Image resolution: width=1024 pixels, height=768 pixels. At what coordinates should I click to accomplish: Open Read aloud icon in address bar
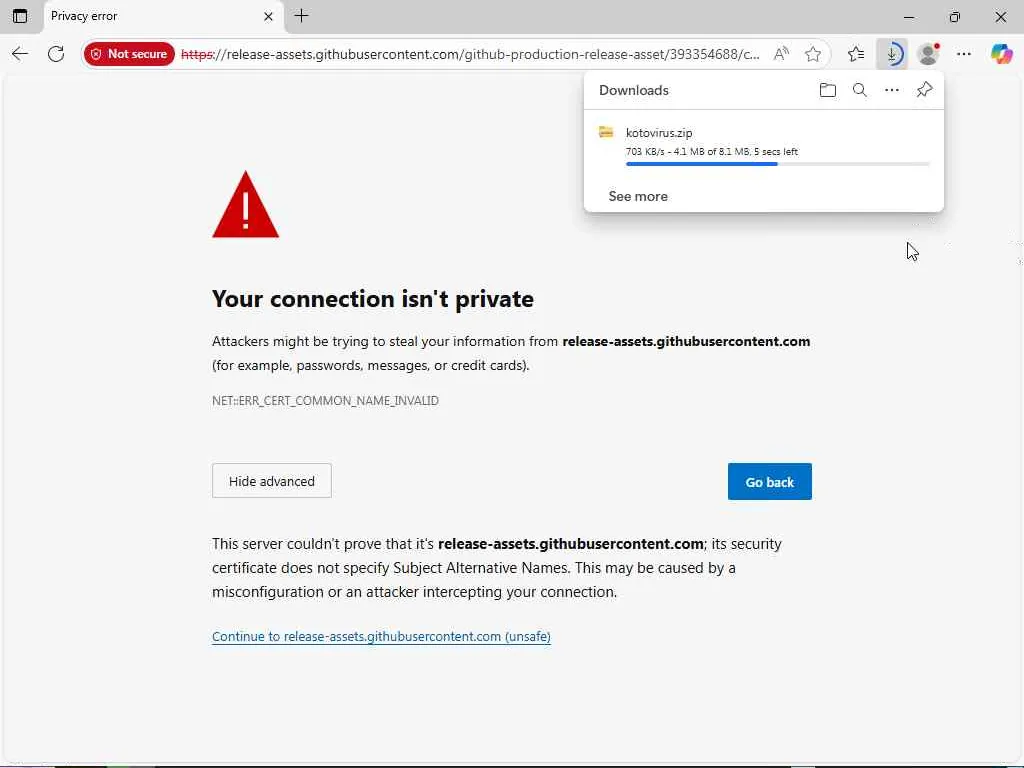[x=781, y=54]
